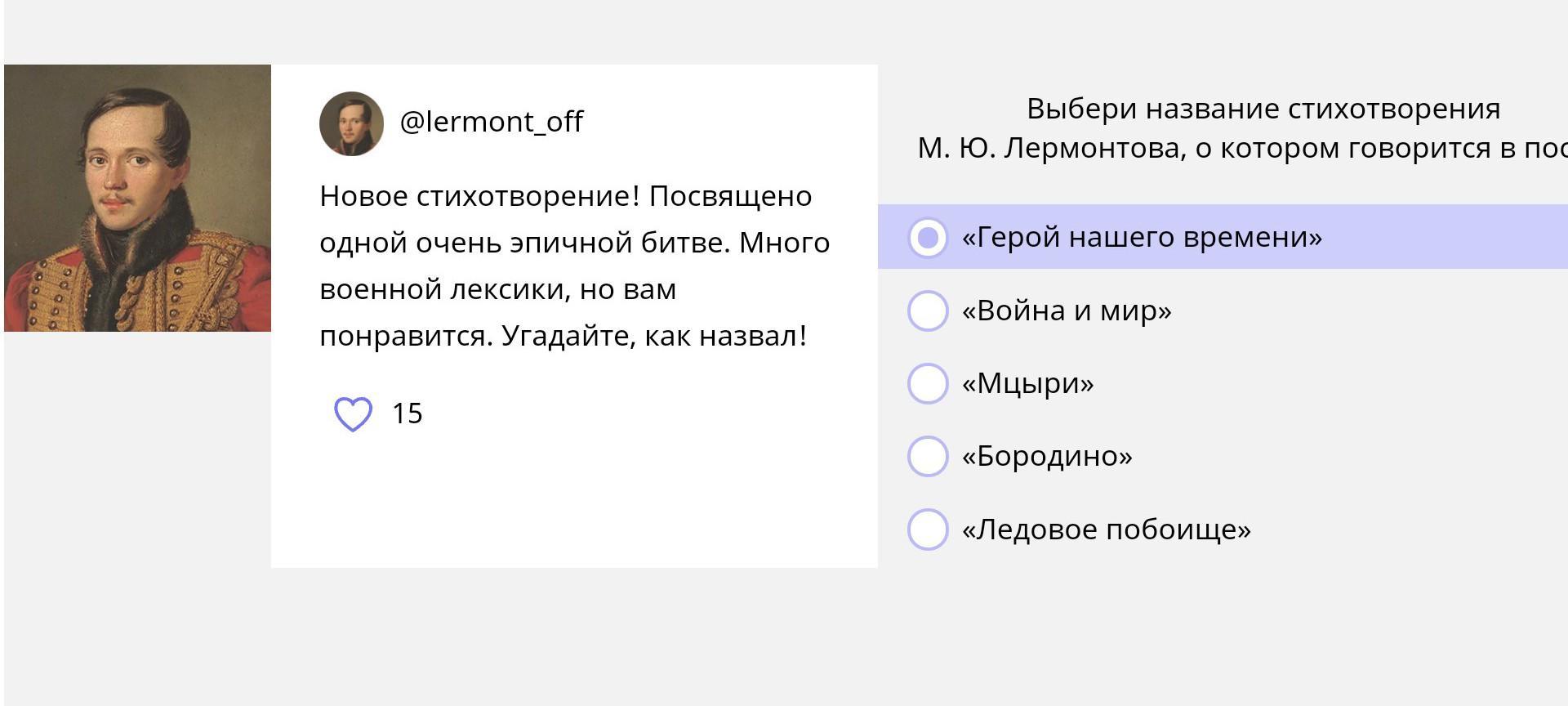Image resolution: width=1568 pixels, height=706 pixels.
Task: Select radio button for «Война и мир»
Action: click(x=928, y=311)
